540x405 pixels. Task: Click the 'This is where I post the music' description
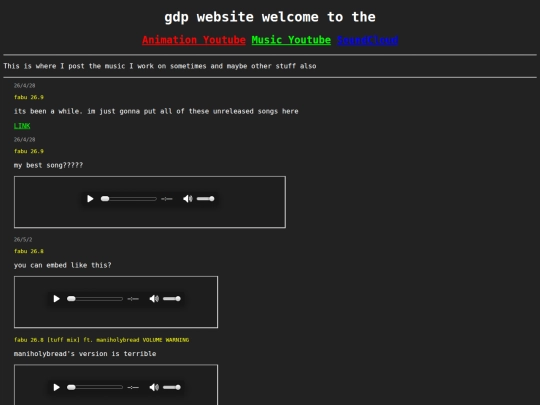[x=160, y=66]
